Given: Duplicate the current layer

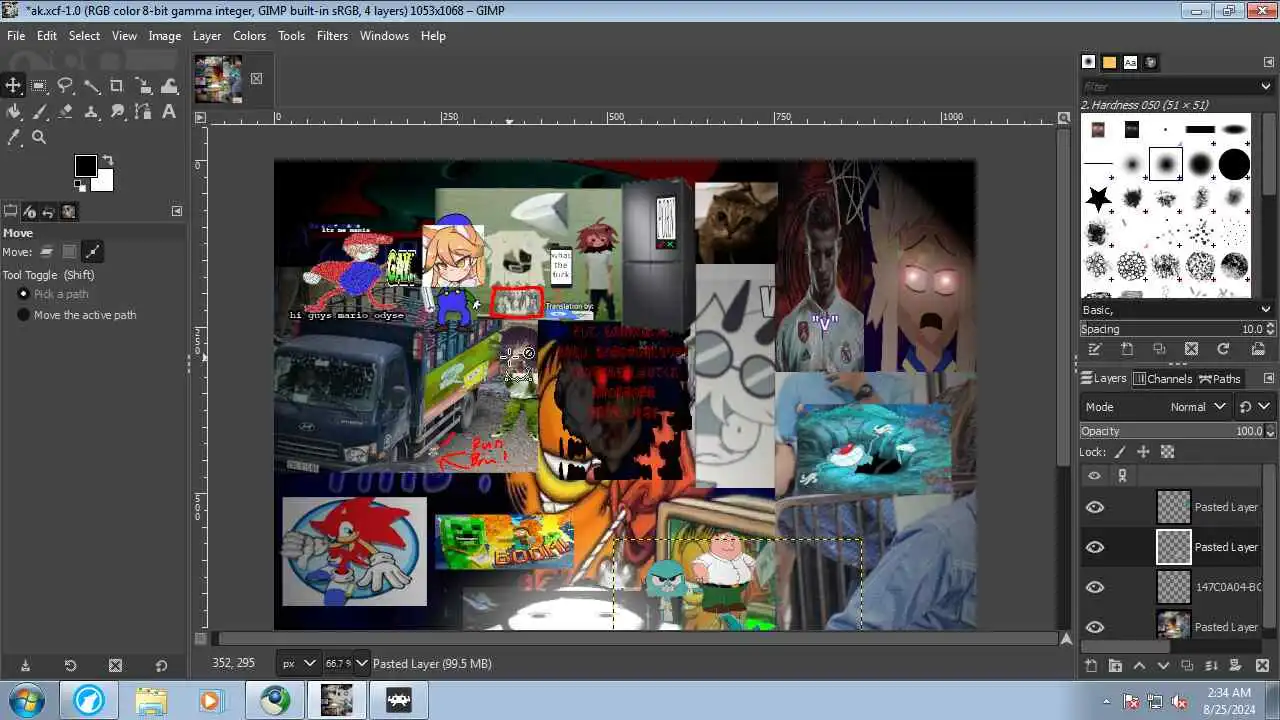Looking at the screenshot, I should click(1187, 666).
